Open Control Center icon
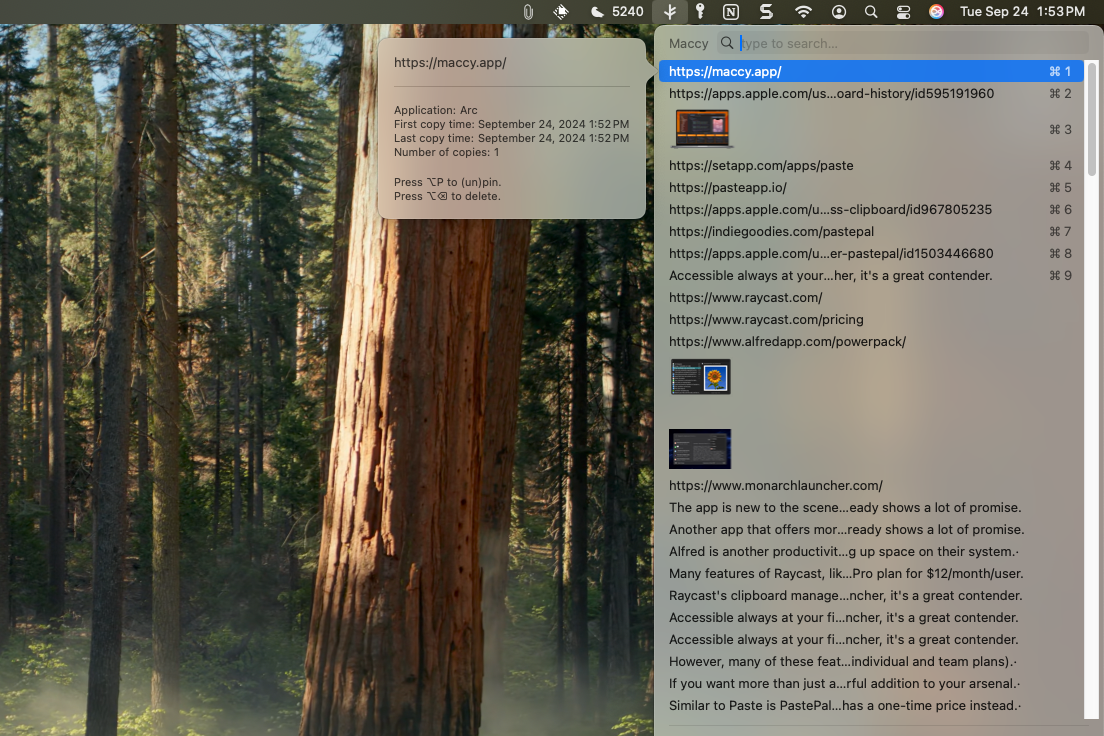This screenshot has width=1104, height=736. [x=903, y=11]
